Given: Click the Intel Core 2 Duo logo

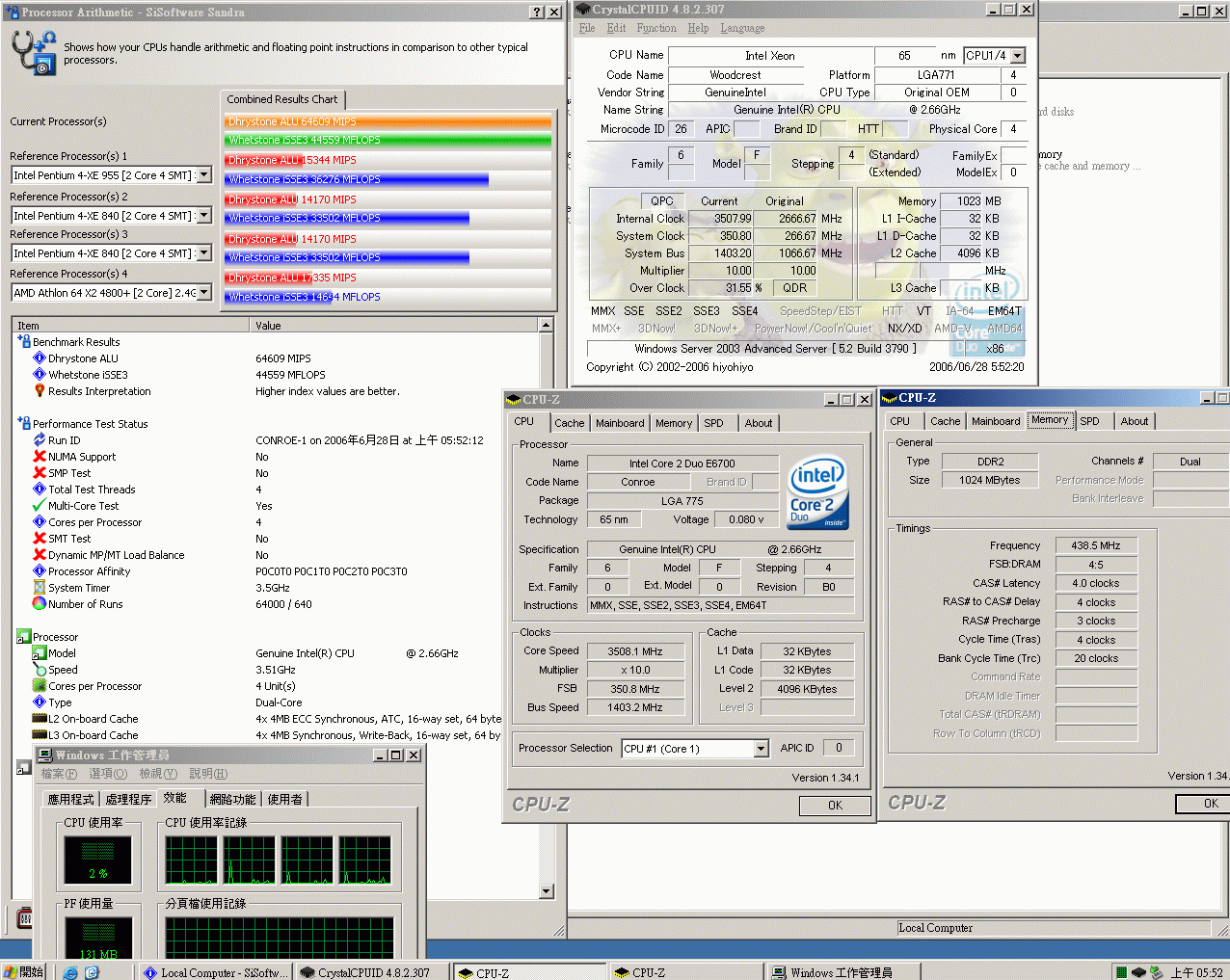Looking at the screenshot, I should [x=817, y=493].
